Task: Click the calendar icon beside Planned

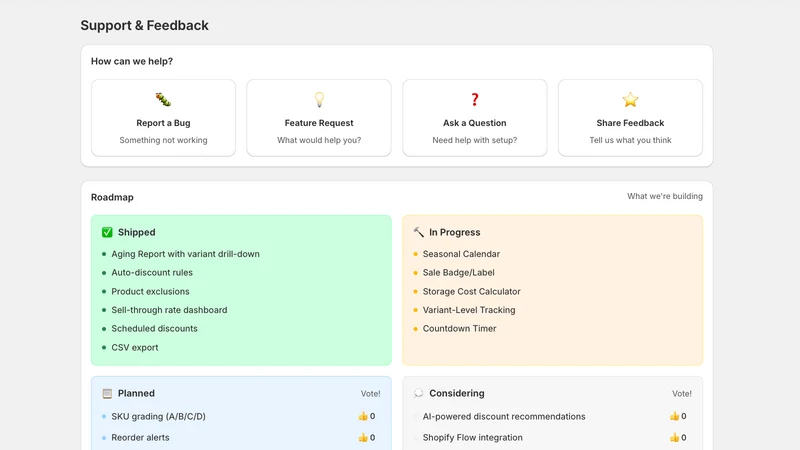Action: point(107,393)
